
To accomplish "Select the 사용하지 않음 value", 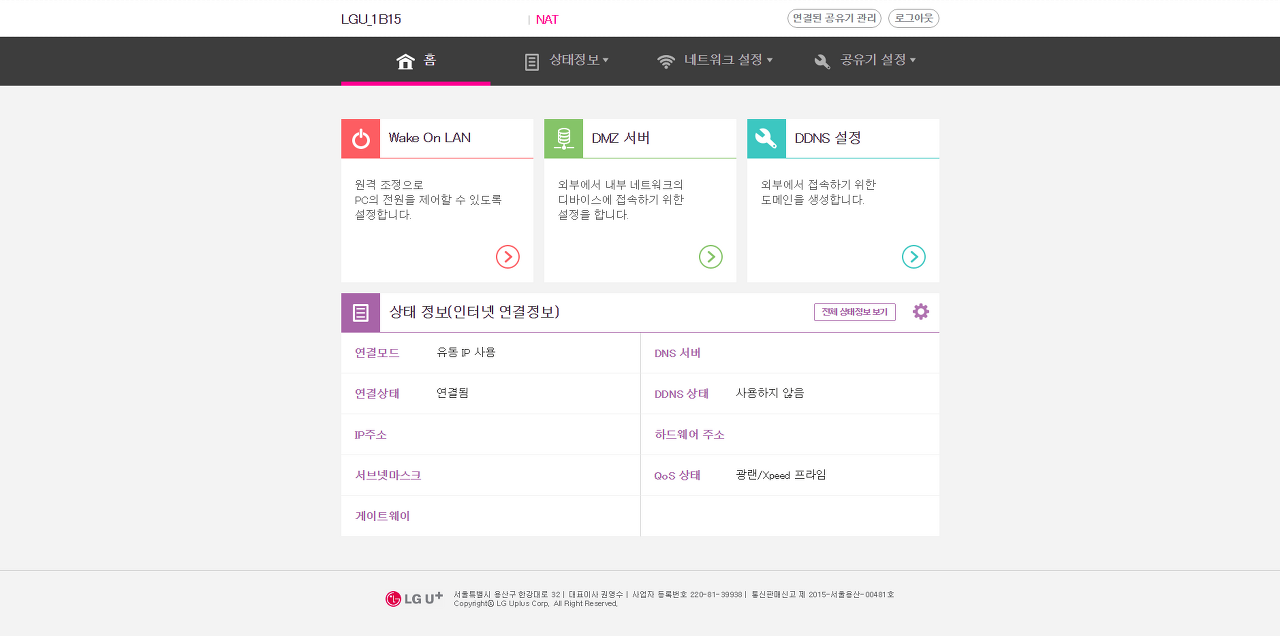I will [770, 394].
